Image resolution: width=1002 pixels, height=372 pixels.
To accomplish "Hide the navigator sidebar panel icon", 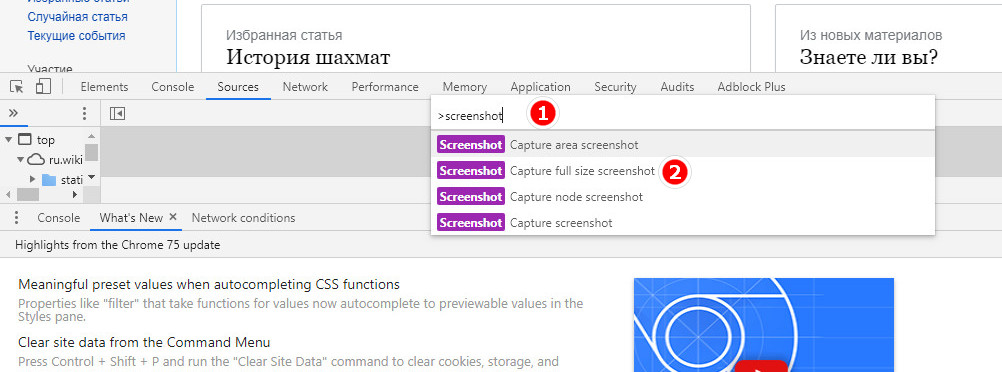I will [x=117, y=114].
